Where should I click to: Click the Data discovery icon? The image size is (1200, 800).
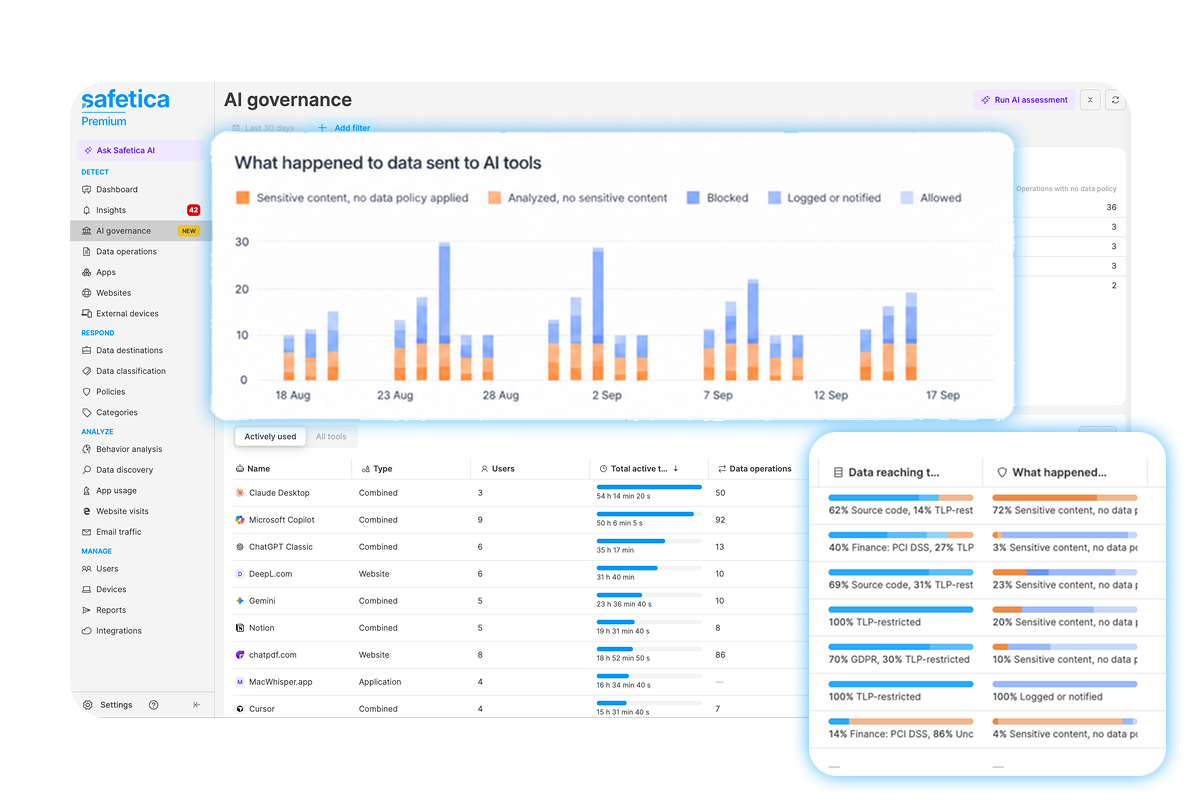86,470
